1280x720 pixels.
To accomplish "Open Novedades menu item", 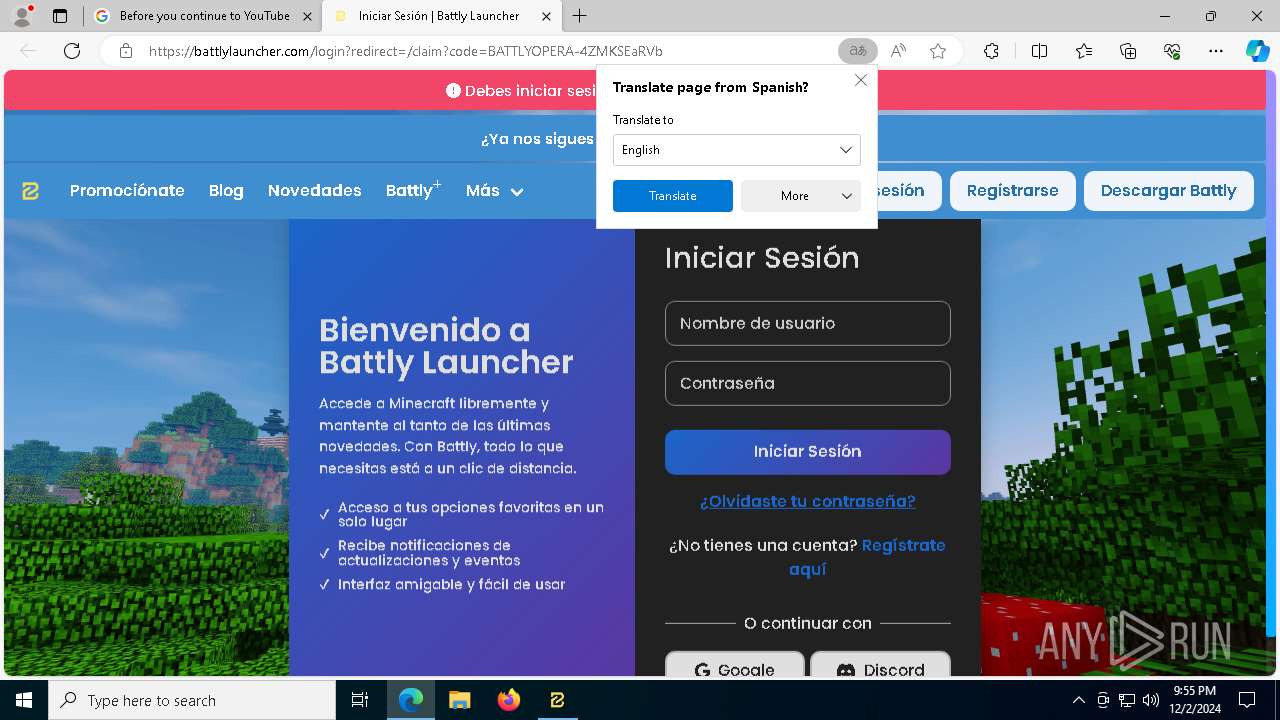I will [314, 191].
